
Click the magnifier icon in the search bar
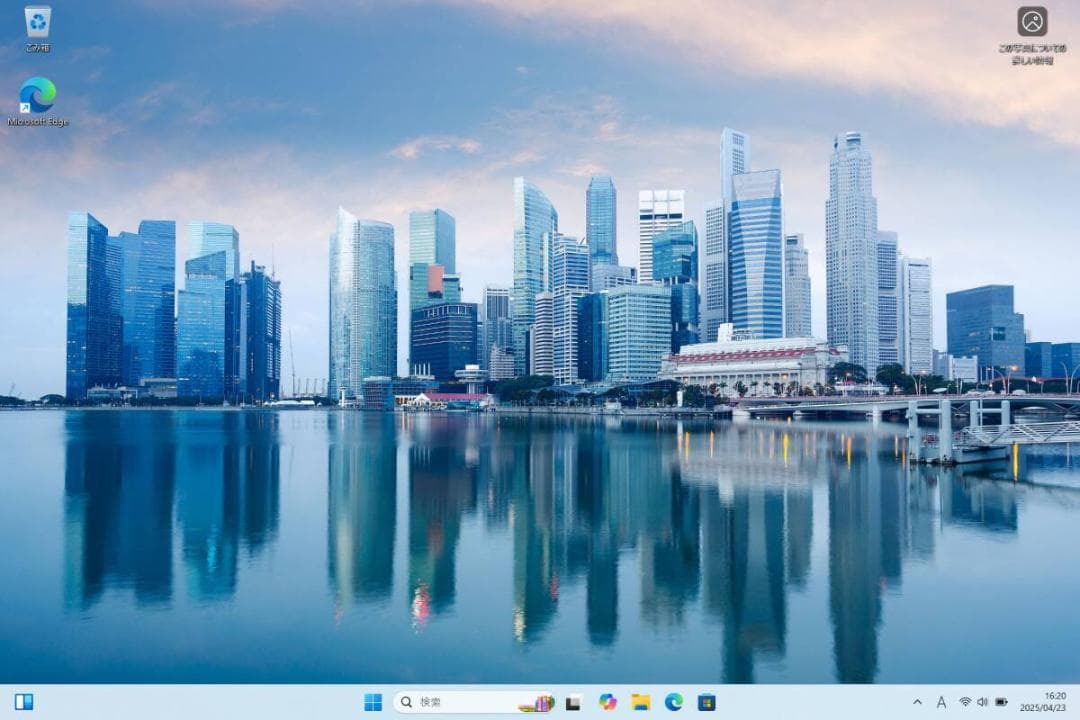(406, 703)
